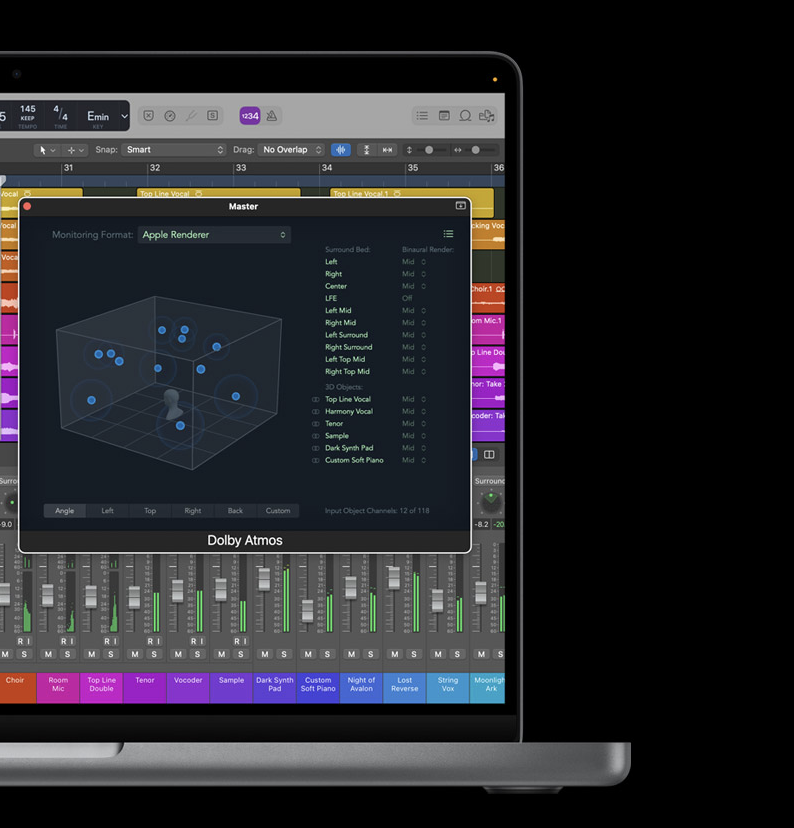Viewport: 794px width, 828px height.
Task: Click stereo-link icon next to Harmony Vocal
Action: [x=316, y=412]
